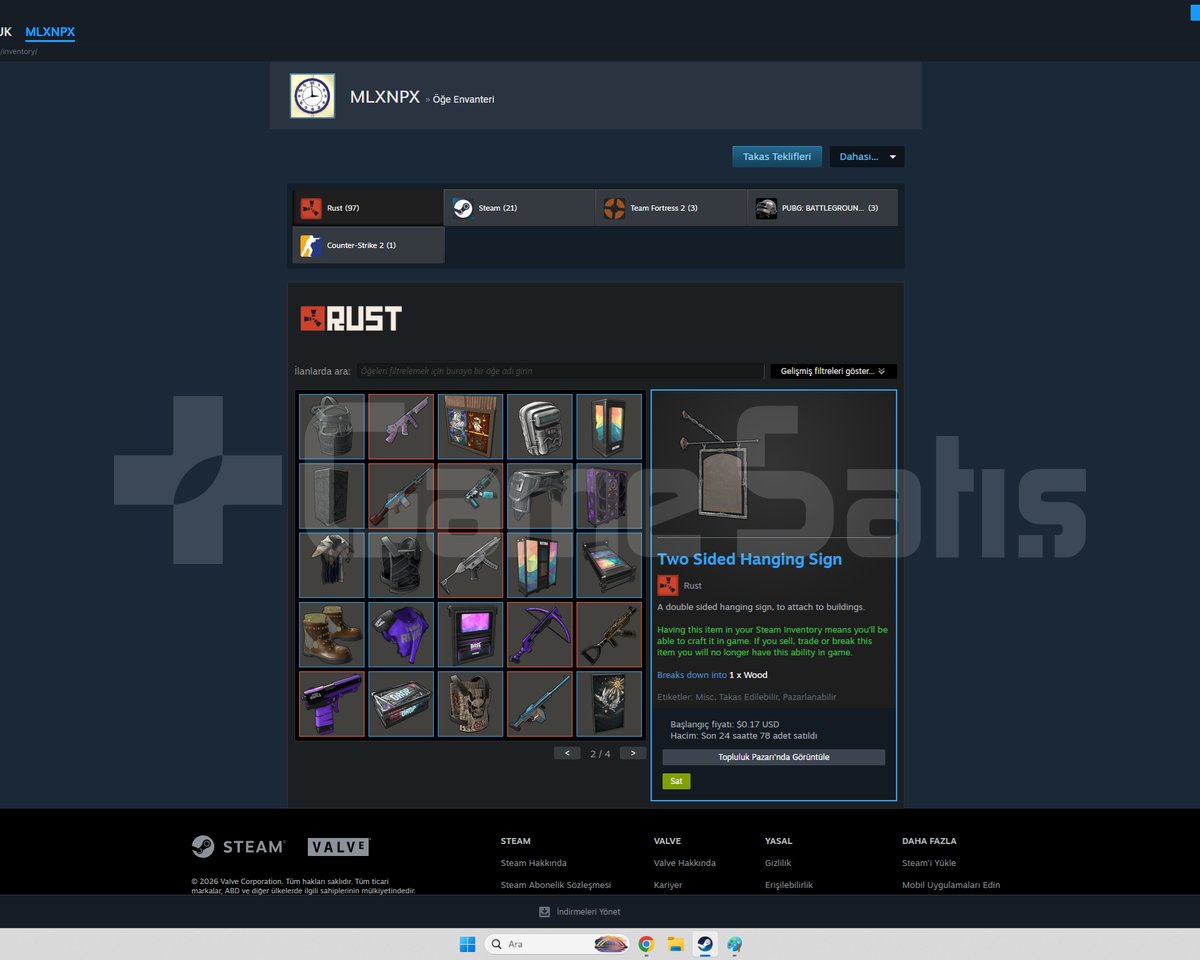Open the Counter-Strike 2 (1) tab

(x=368, y=245)
